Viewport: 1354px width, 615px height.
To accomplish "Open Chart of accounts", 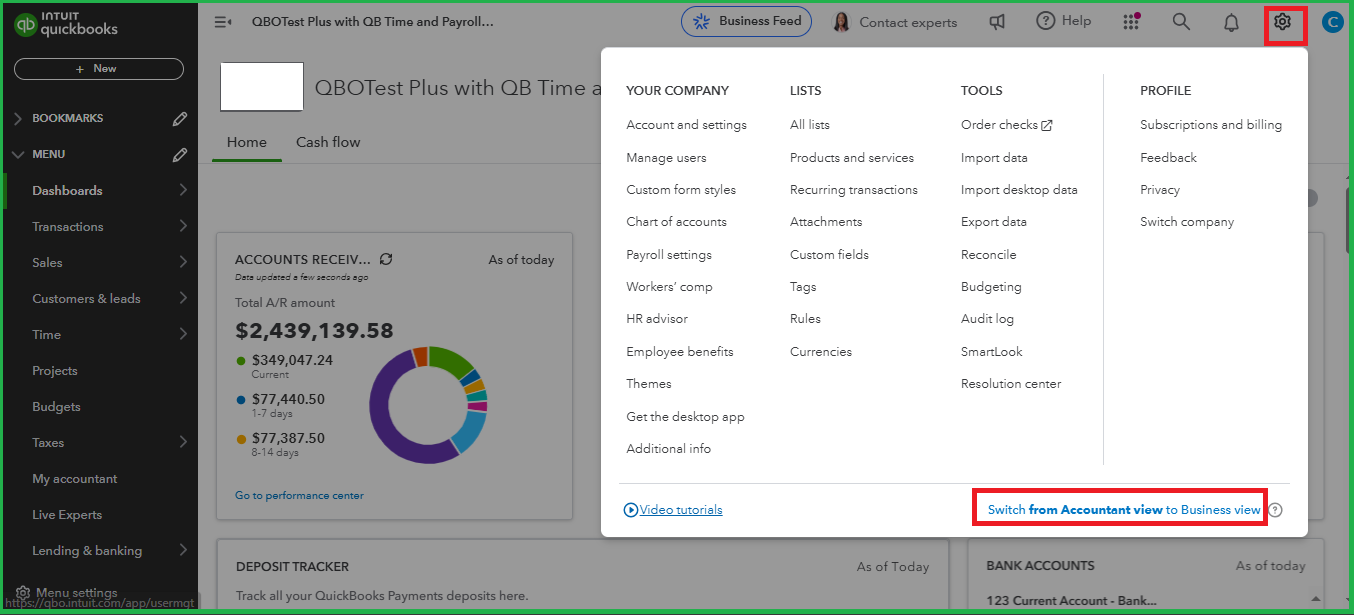I will pyautogui.click(x=677, y=222).
